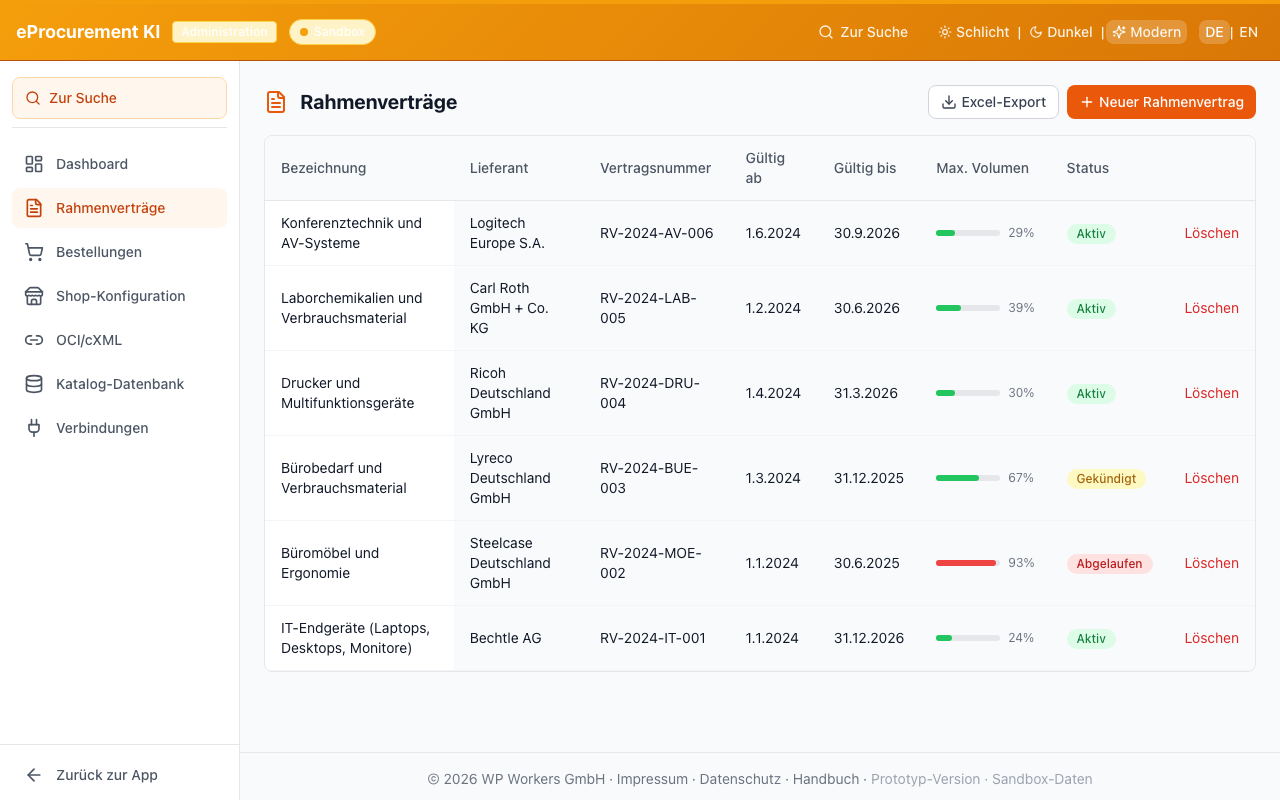Click the Dashboard grid icon in sidebar
This screenshot has height=800, width=1280.
click(34, 164)
